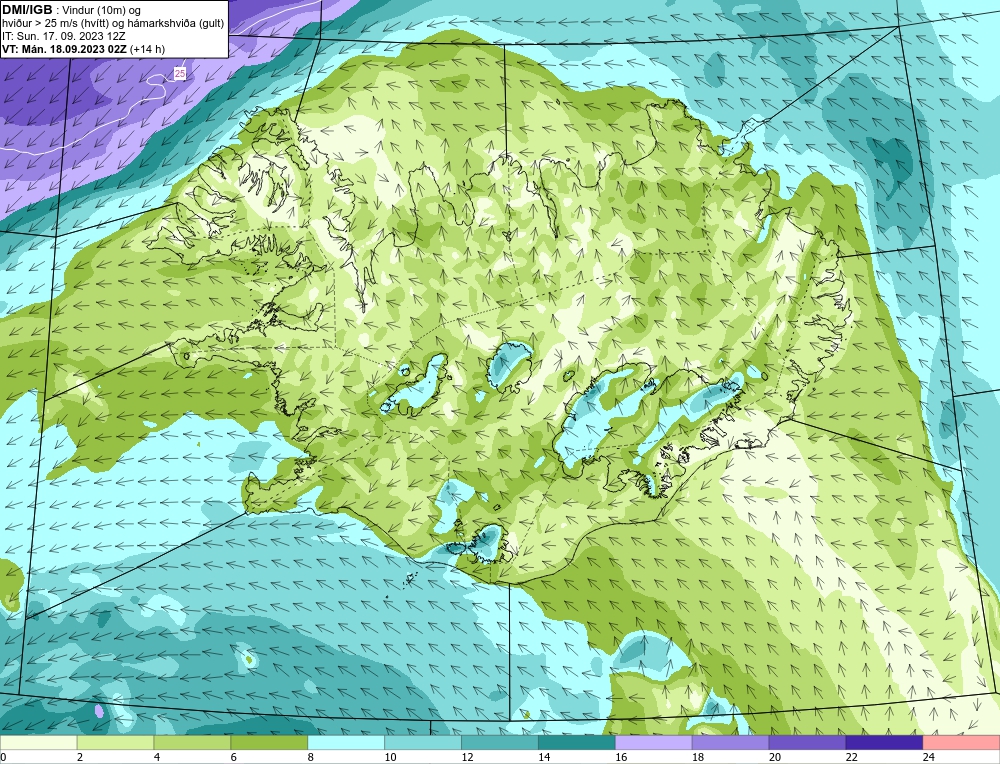Click the medium green 4–6 m/s legend swatch
This screenshot has width=1000, height=764.
point(192,743)
